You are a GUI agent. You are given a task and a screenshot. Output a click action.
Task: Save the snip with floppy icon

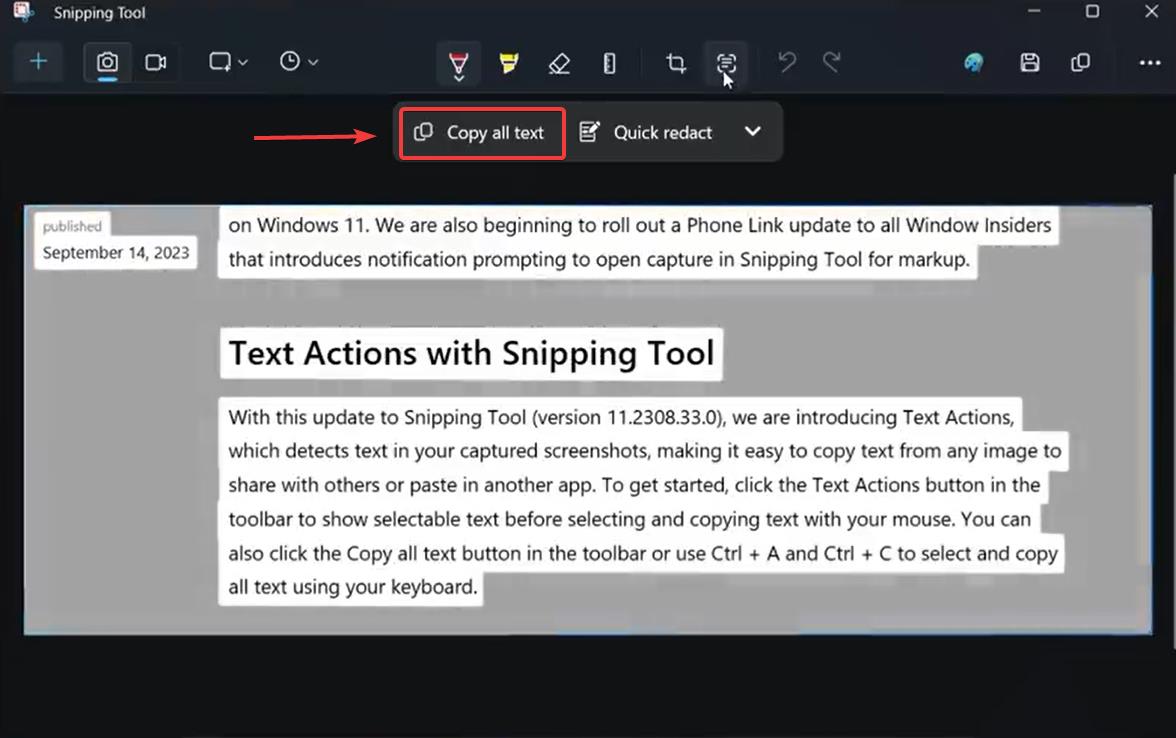[x=1030, y=63]
